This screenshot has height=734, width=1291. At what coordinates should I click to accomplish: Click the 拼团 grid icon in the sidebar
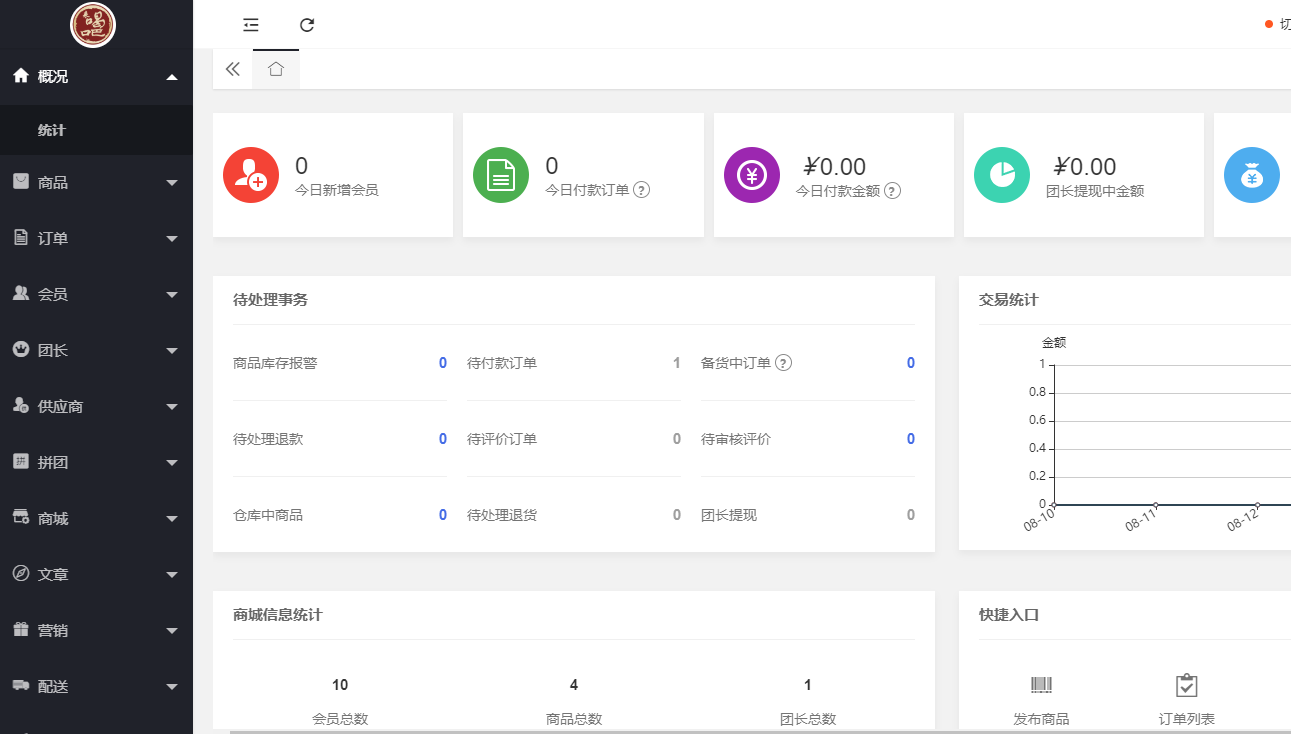[22, 462]
